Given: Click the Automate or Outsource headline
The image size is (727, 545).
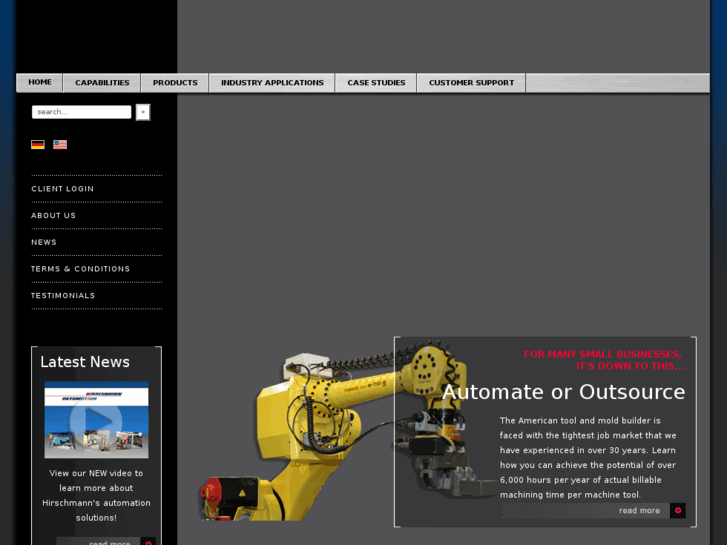Looking at the screenshot, I should (x=563, y=392).
